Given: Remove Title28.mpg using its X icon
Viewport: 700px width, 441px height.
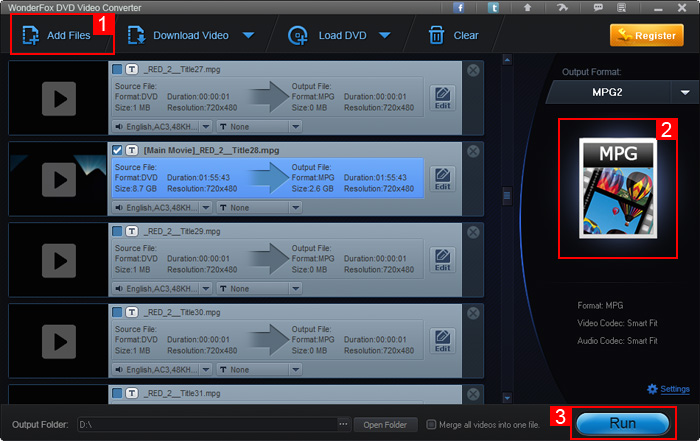Looking at the screenshot, I should 473,151.
